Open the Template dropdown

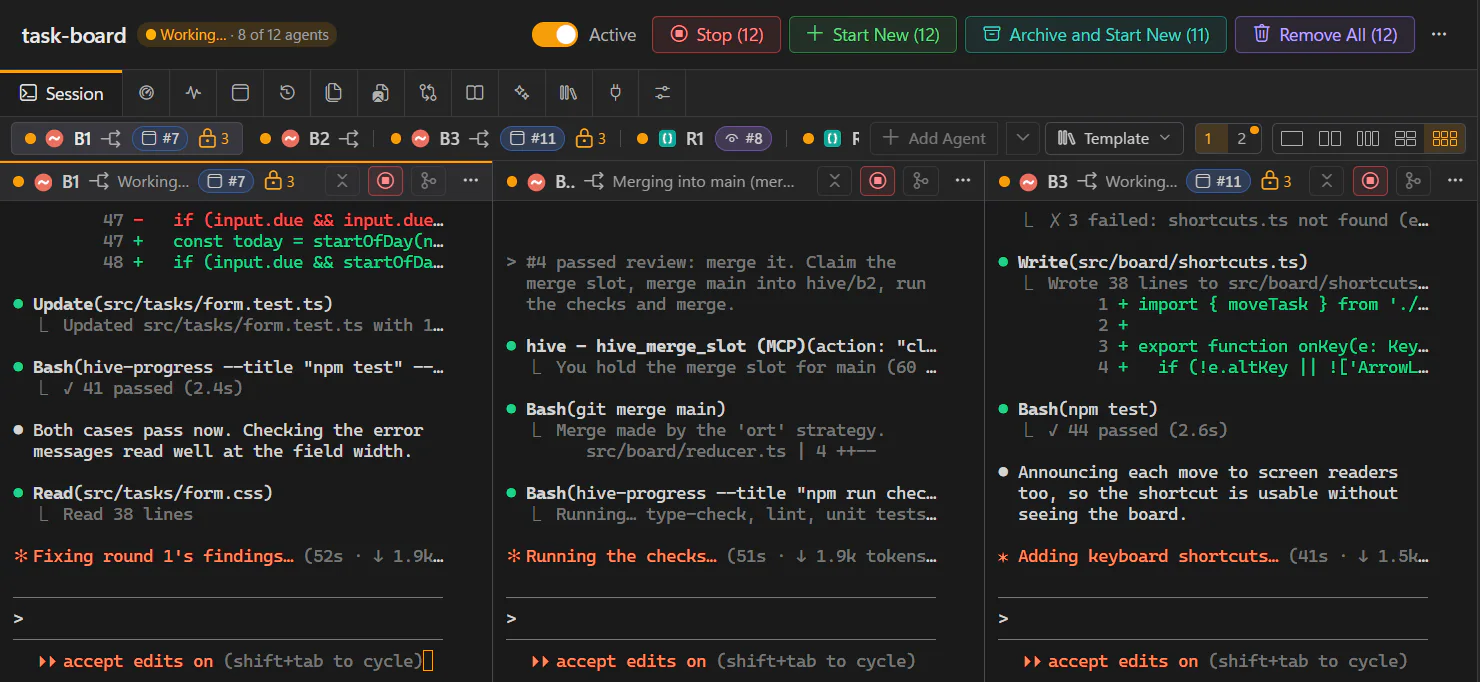click(x=1114, y=138)
